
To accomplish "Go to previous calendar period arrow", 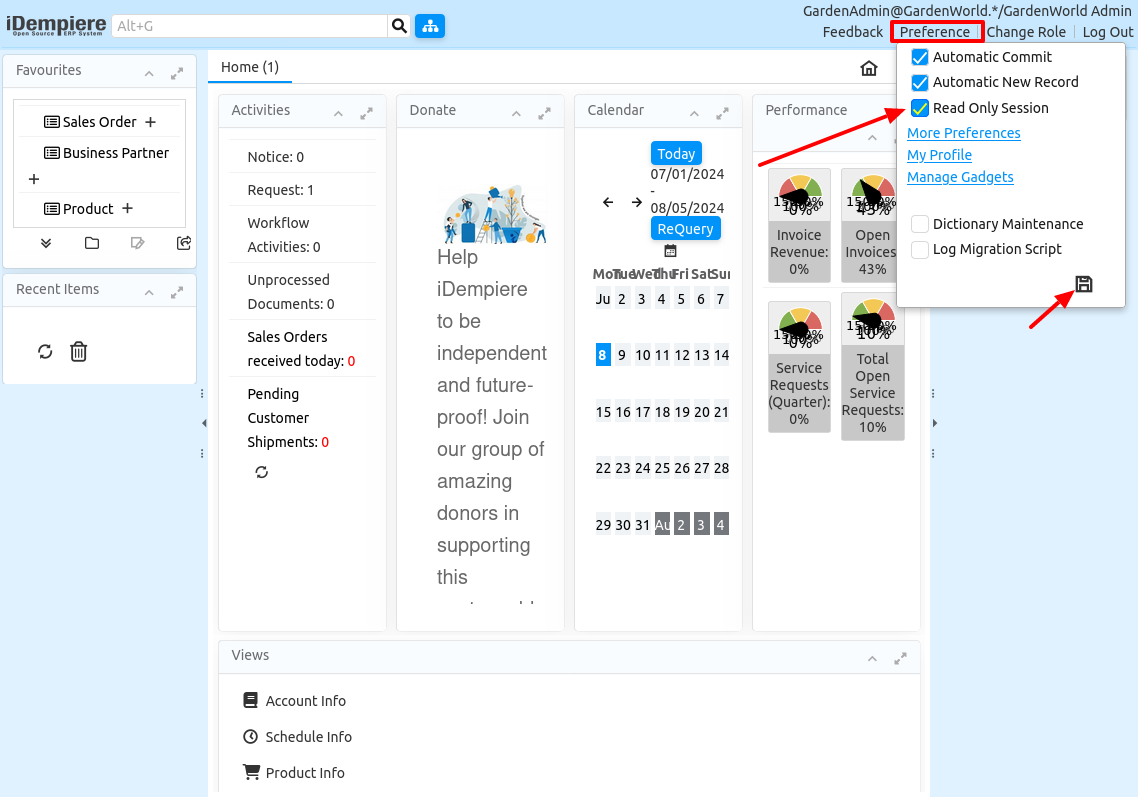I will tap(608, 202).
